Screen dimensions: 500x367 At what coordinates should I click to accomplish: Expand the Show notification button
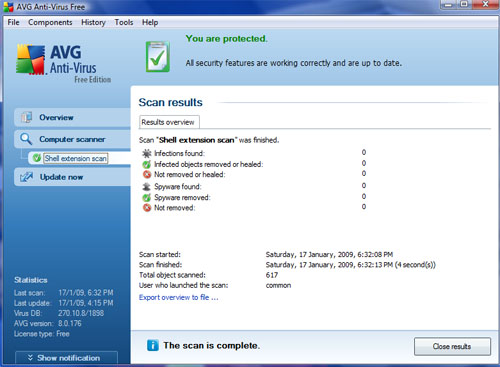click(x=66, y=358)
